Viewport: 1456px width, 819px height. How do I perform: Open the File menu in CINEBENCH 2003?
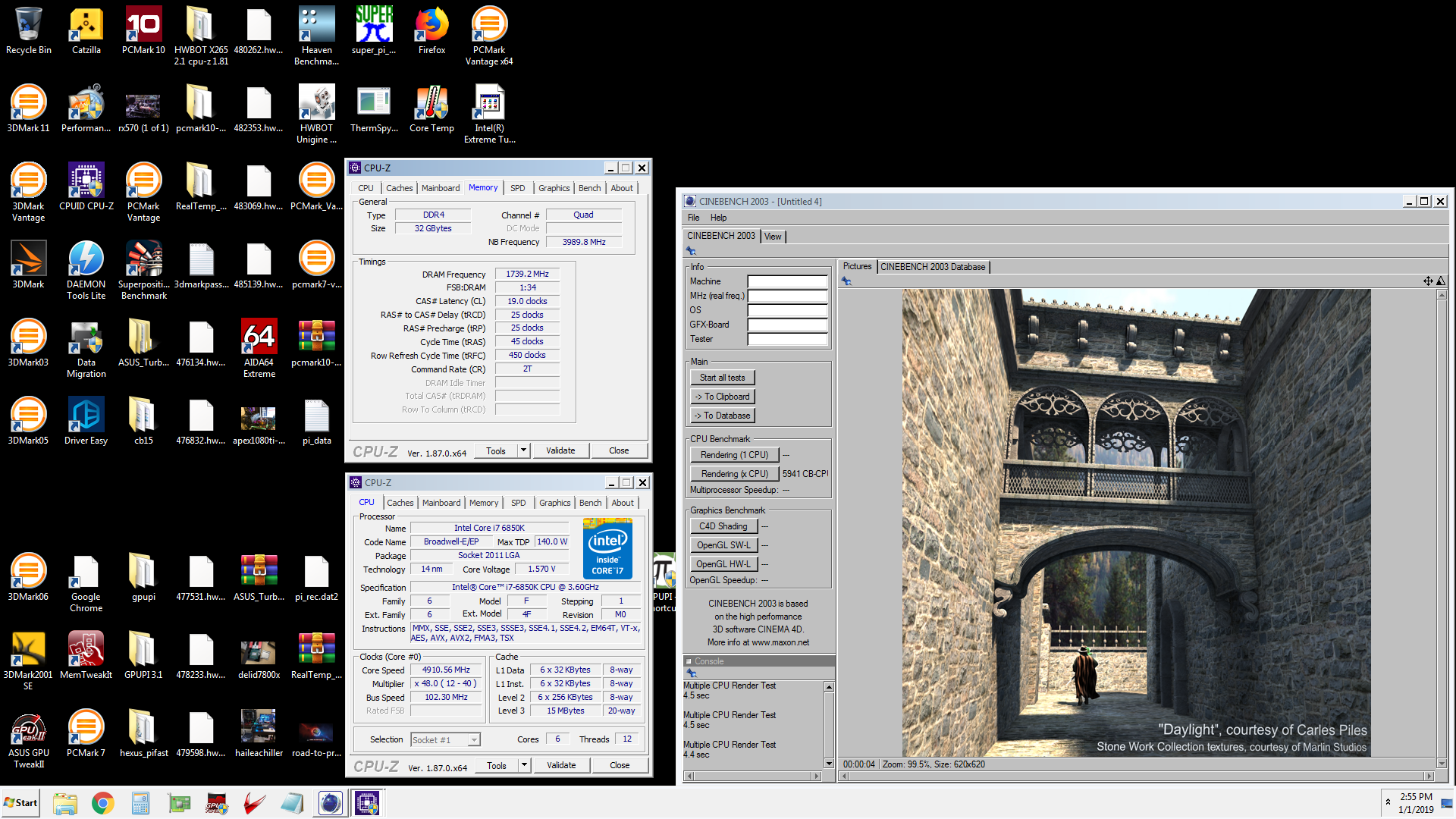[694, 218]
